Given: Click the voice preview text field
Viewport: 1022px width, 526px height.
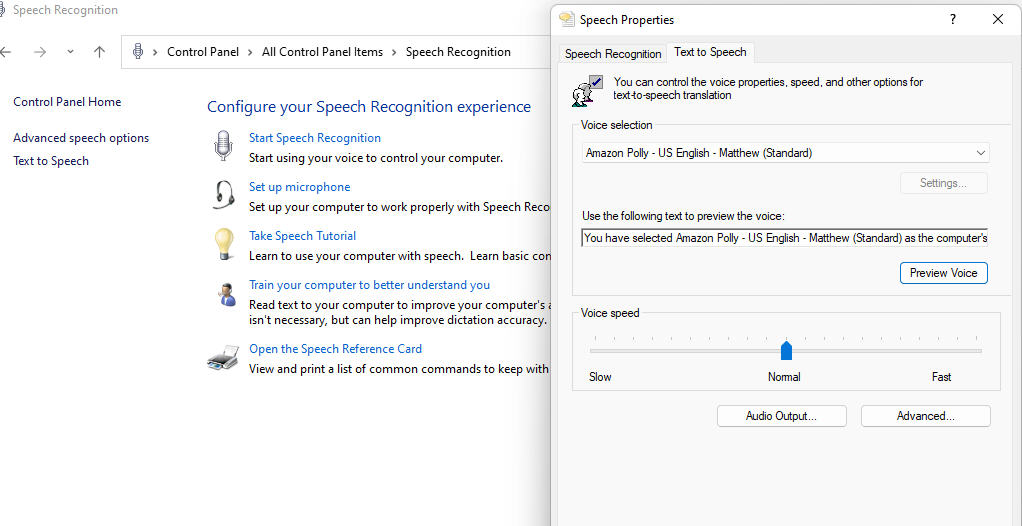Looking at the screenshot, I should point(784,238).
